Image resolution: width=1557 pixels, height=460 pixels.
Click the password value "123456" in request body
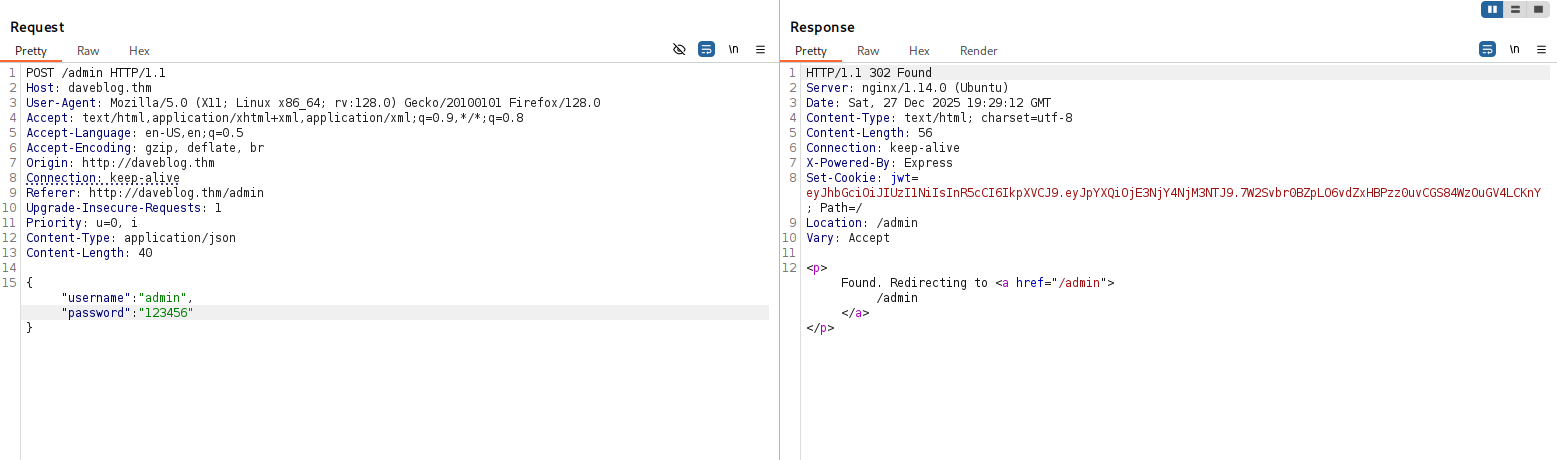(x=165, y=313)
